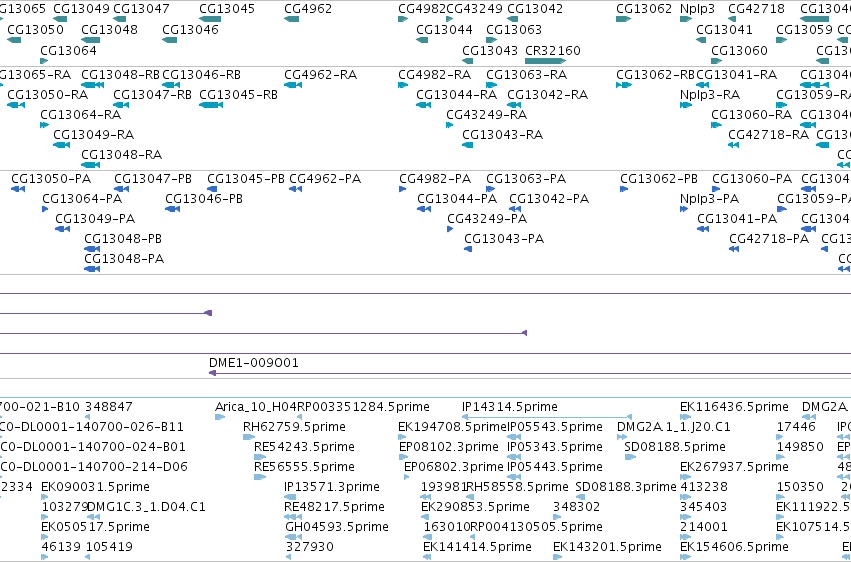Image resolution: width=851 pixels, height=562 pixels.
Task: Open EST EK050517.5prime label
Action: tap(95, 527)
